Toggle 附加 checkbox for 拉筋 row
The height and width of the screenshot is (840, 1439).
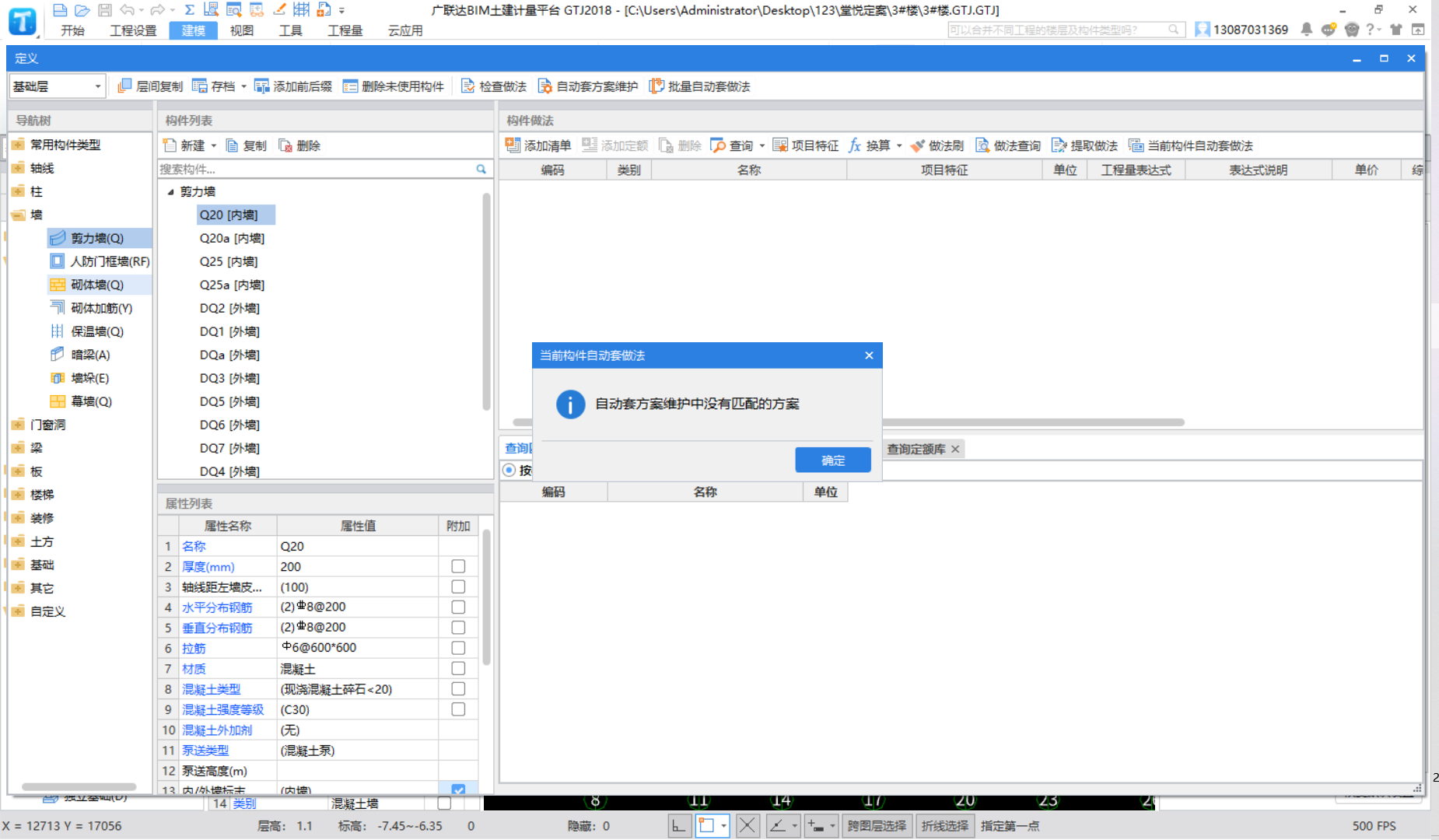tap(458, 648)
